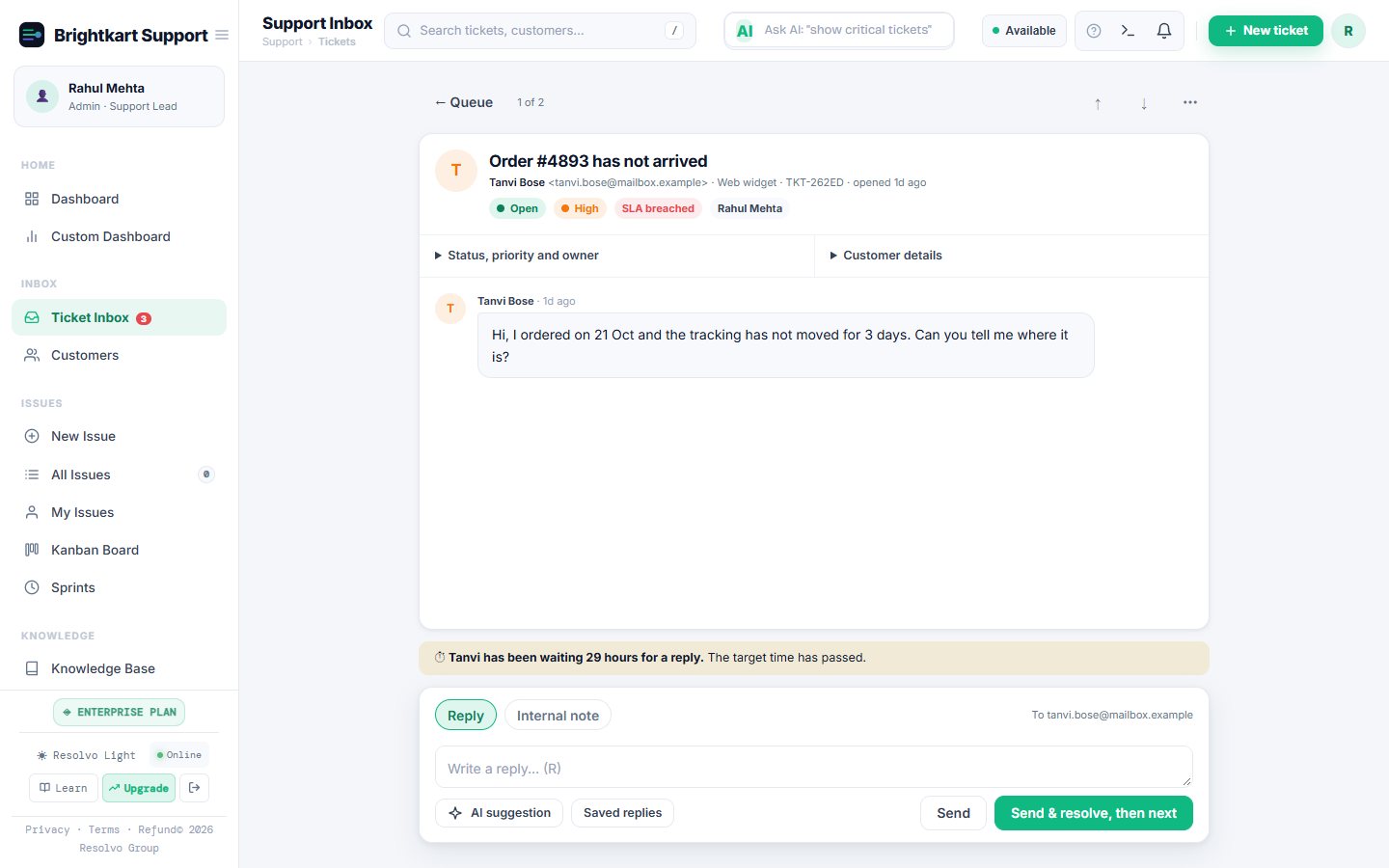Open Customers from the sidebar

(x=119, y=355)
